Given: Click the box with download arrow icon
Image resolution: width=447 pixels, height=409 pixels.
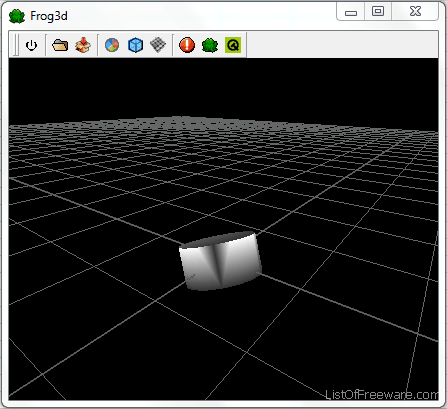Looking at the screenshot, I should [x=83, y=45].
